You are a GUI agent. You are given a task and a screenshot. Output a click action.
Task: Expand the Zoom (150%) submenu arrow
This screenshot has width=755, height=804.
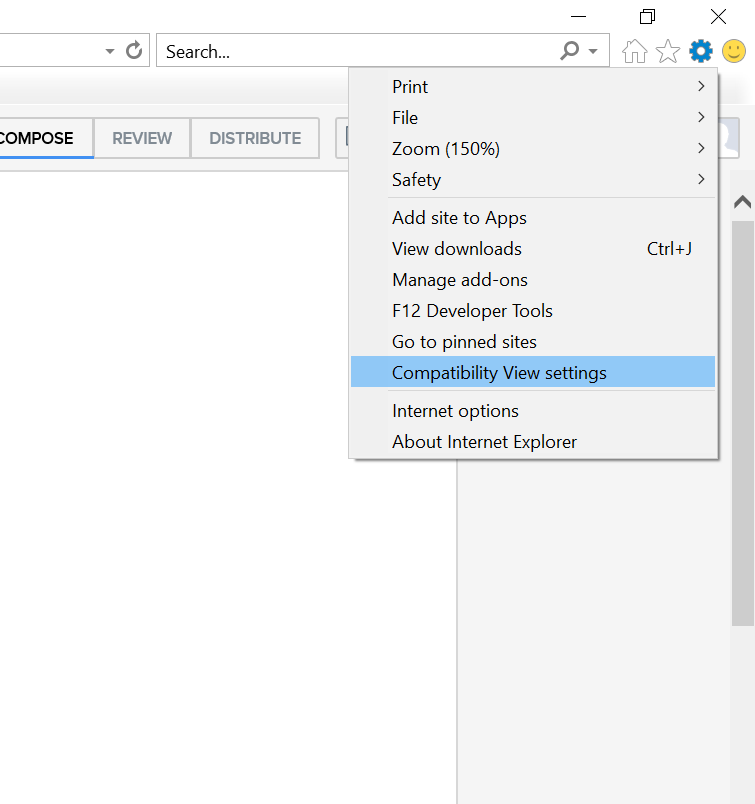point(701,148)
